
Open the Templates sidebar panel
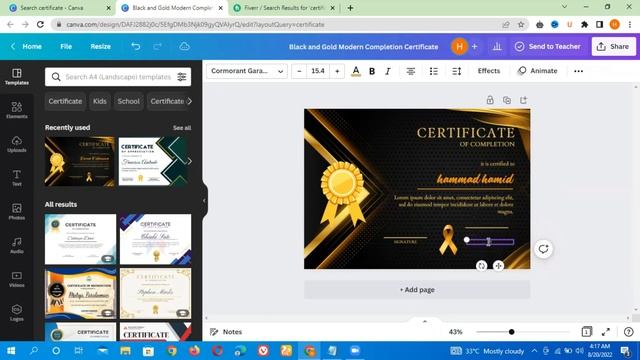(17, 77)
